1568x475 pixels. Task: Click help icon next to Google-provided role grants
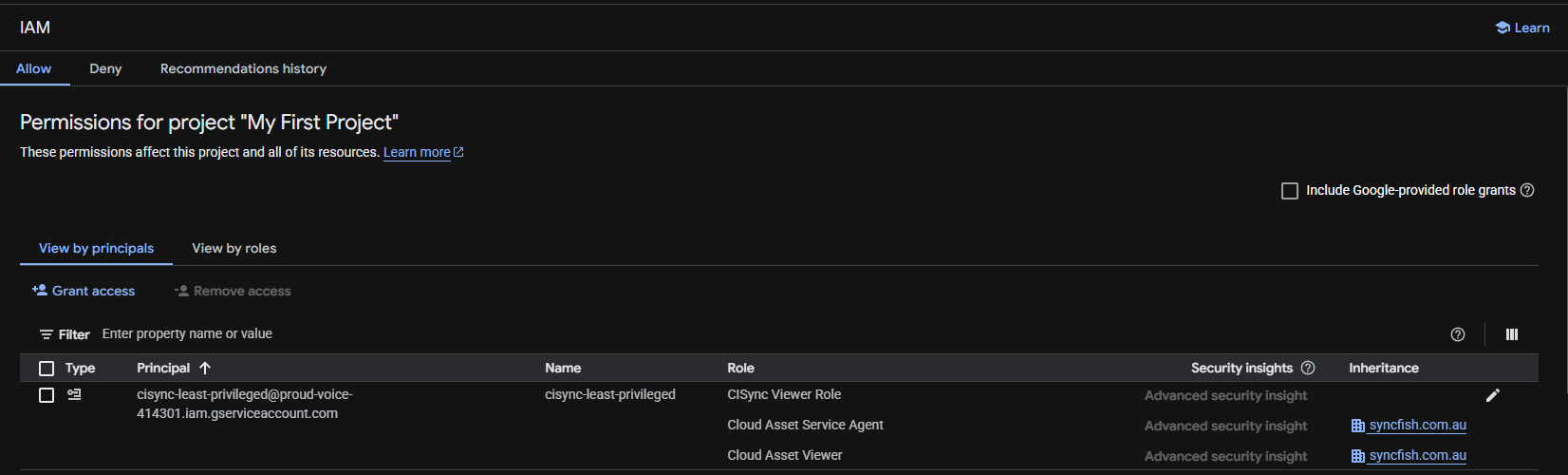pyautogui.click(x=1527, y=190)
